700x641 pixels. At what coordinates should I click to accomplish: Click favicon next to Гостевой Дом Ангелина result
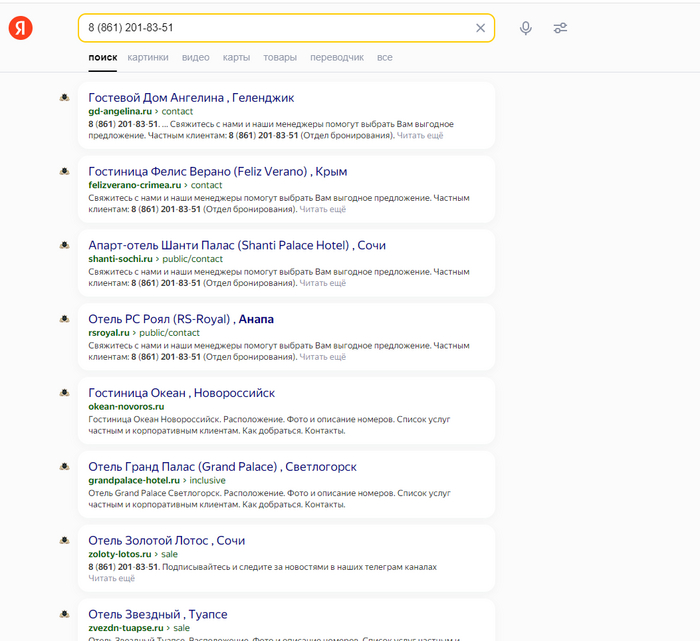pos(65,97)
